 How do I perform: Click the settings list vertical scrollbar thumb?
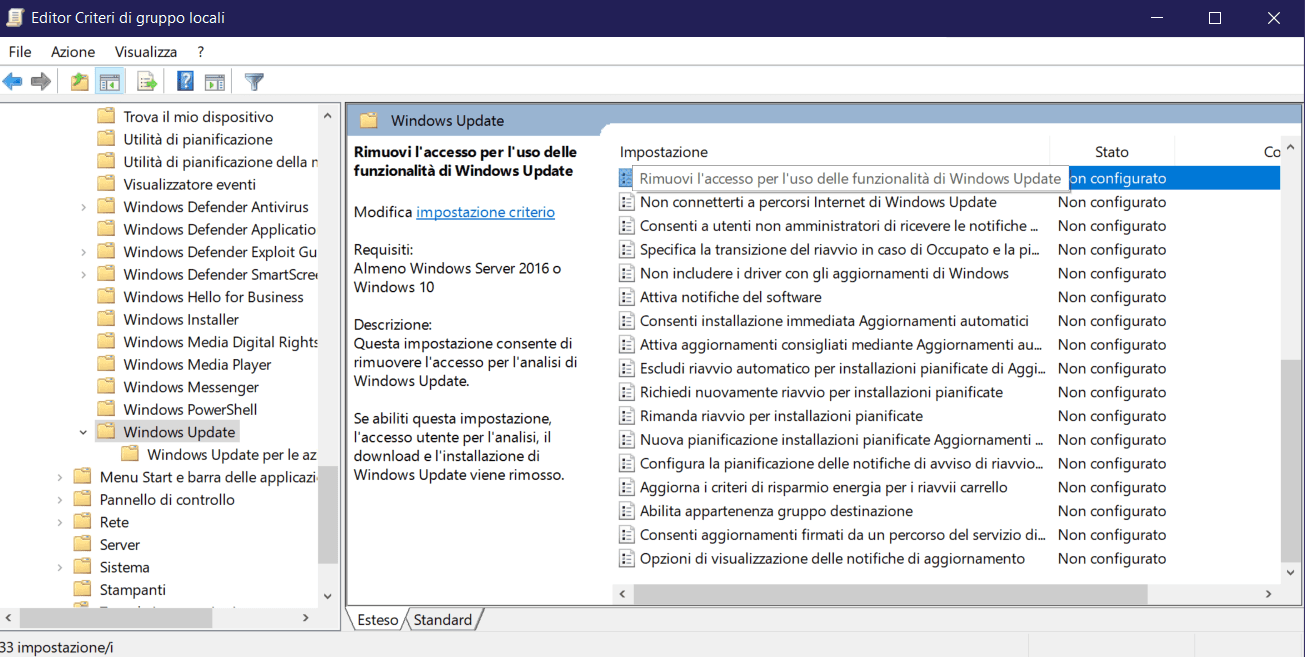pos(1291,459)
